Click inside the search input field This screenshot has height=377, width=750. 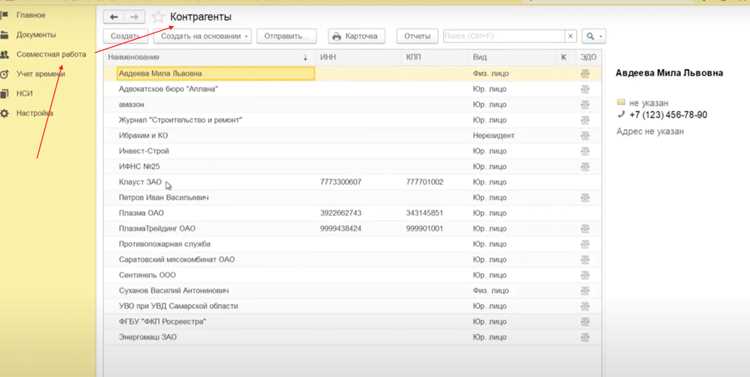pyautogui.click(x=503, y=36)
